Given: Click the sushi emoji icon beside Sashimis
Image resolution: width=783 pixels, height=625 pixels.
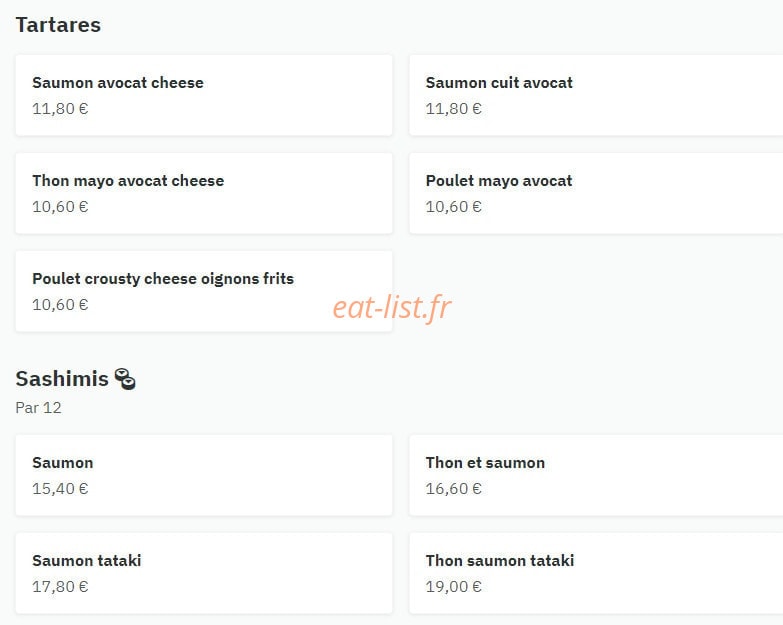Looking at the screenshot, I should click(x=125, y=378).
